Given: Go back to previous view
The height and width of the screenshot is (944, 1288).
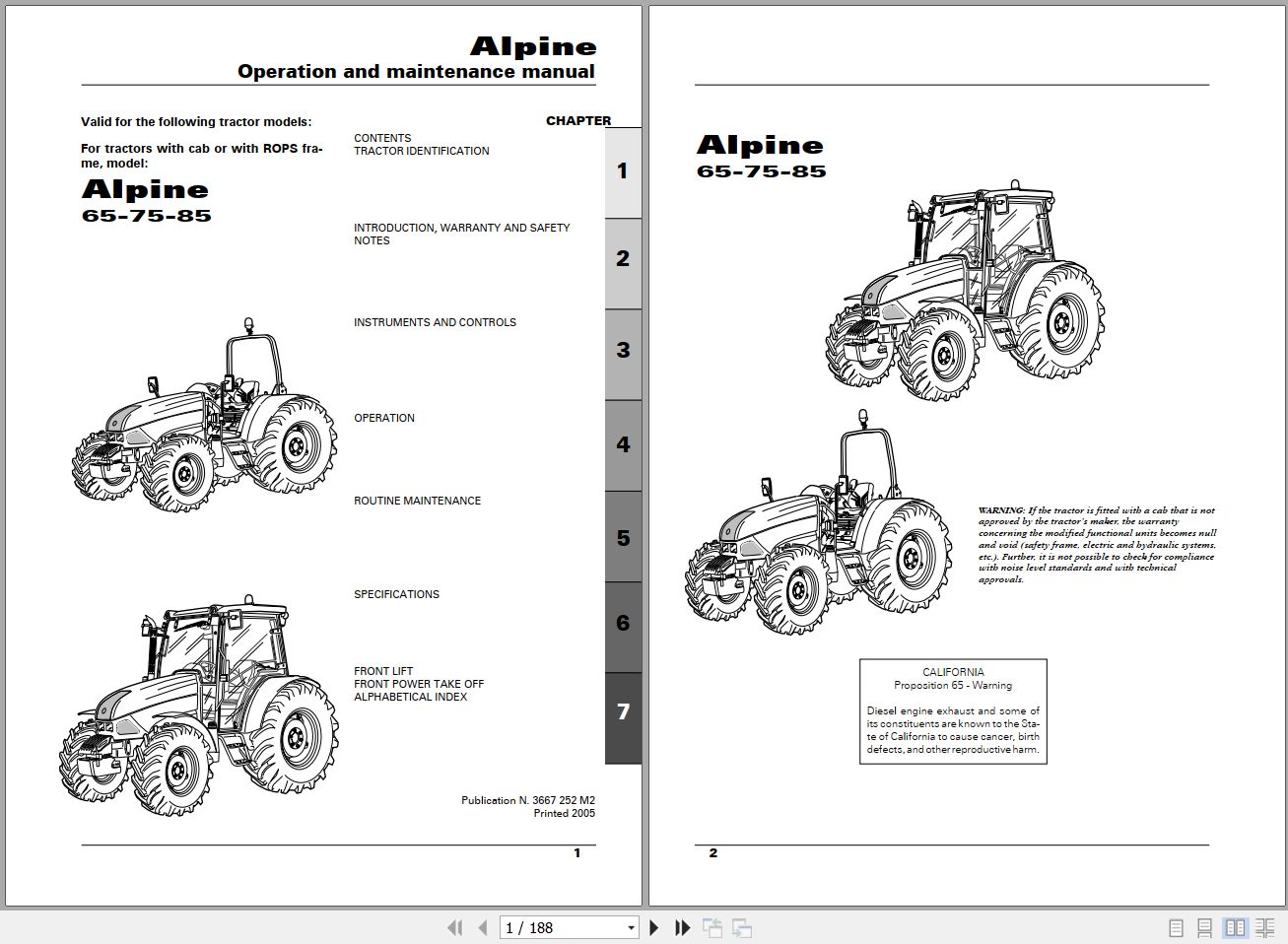Looking at the screenshot, I should click(x=712, y=927).
